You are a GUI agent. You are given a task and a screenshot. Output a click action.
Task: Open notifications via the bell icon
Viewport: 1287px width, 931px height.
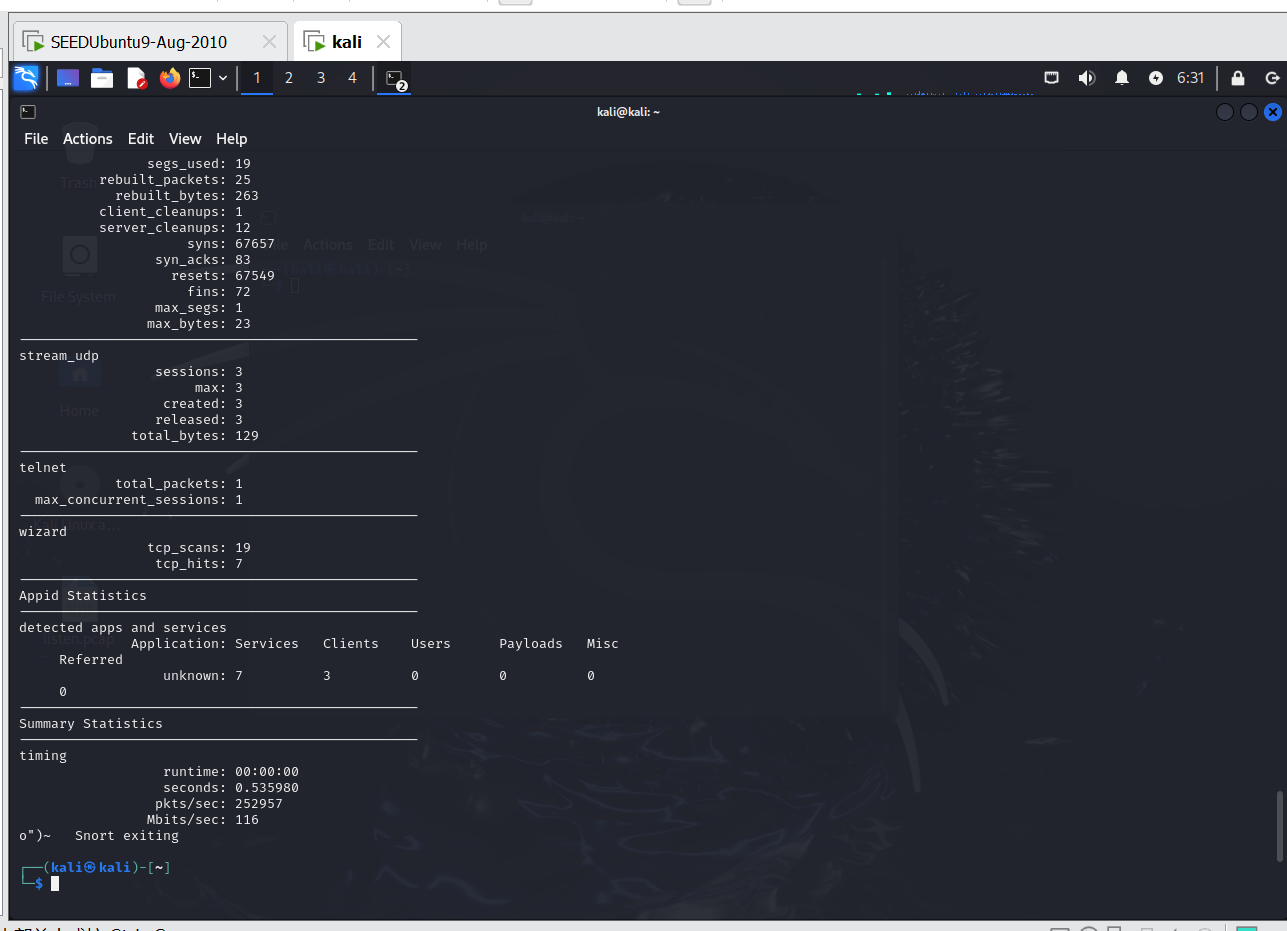[1122, 78]
